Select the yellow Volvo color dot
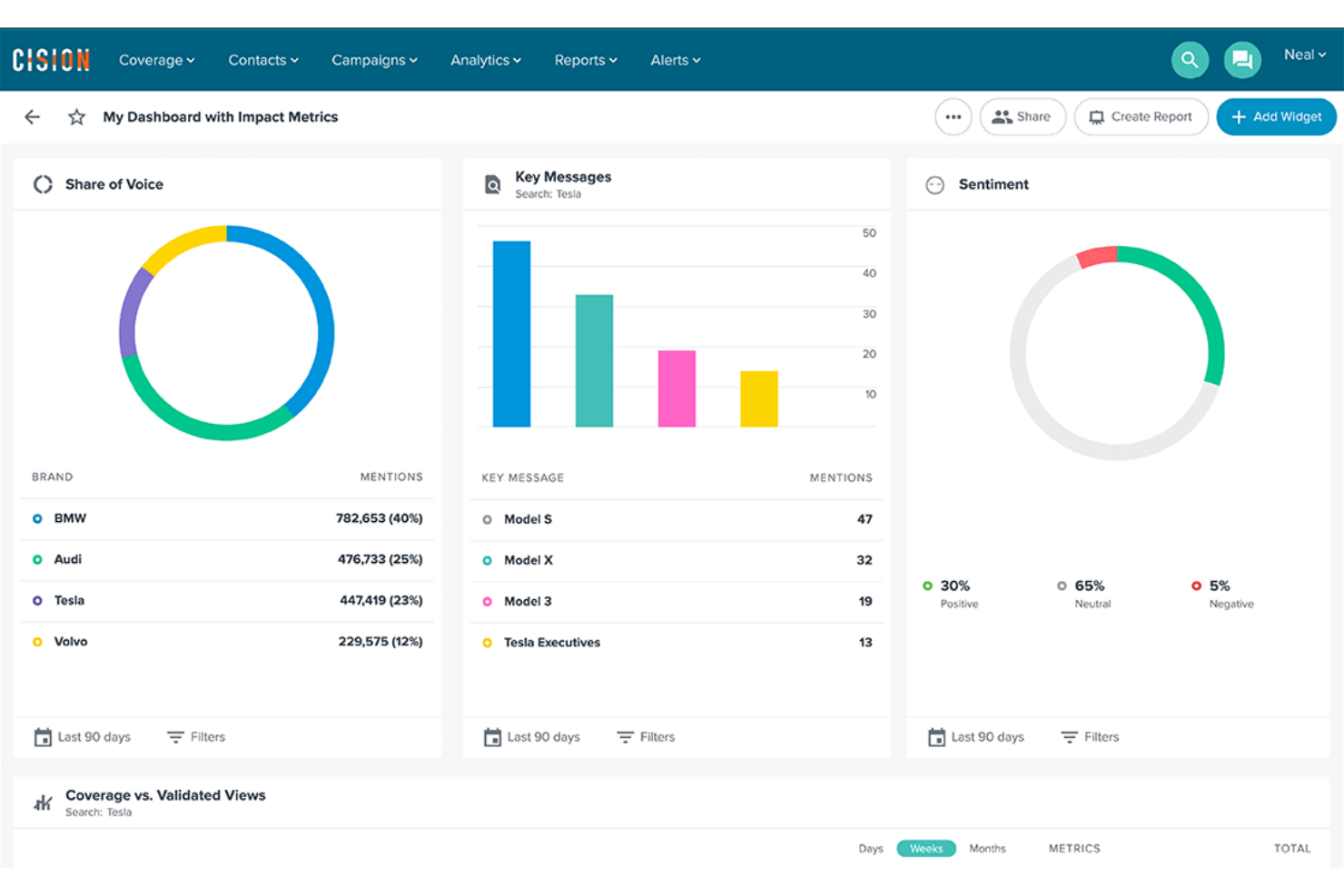 pyautogui.click(x=37, y=641)
